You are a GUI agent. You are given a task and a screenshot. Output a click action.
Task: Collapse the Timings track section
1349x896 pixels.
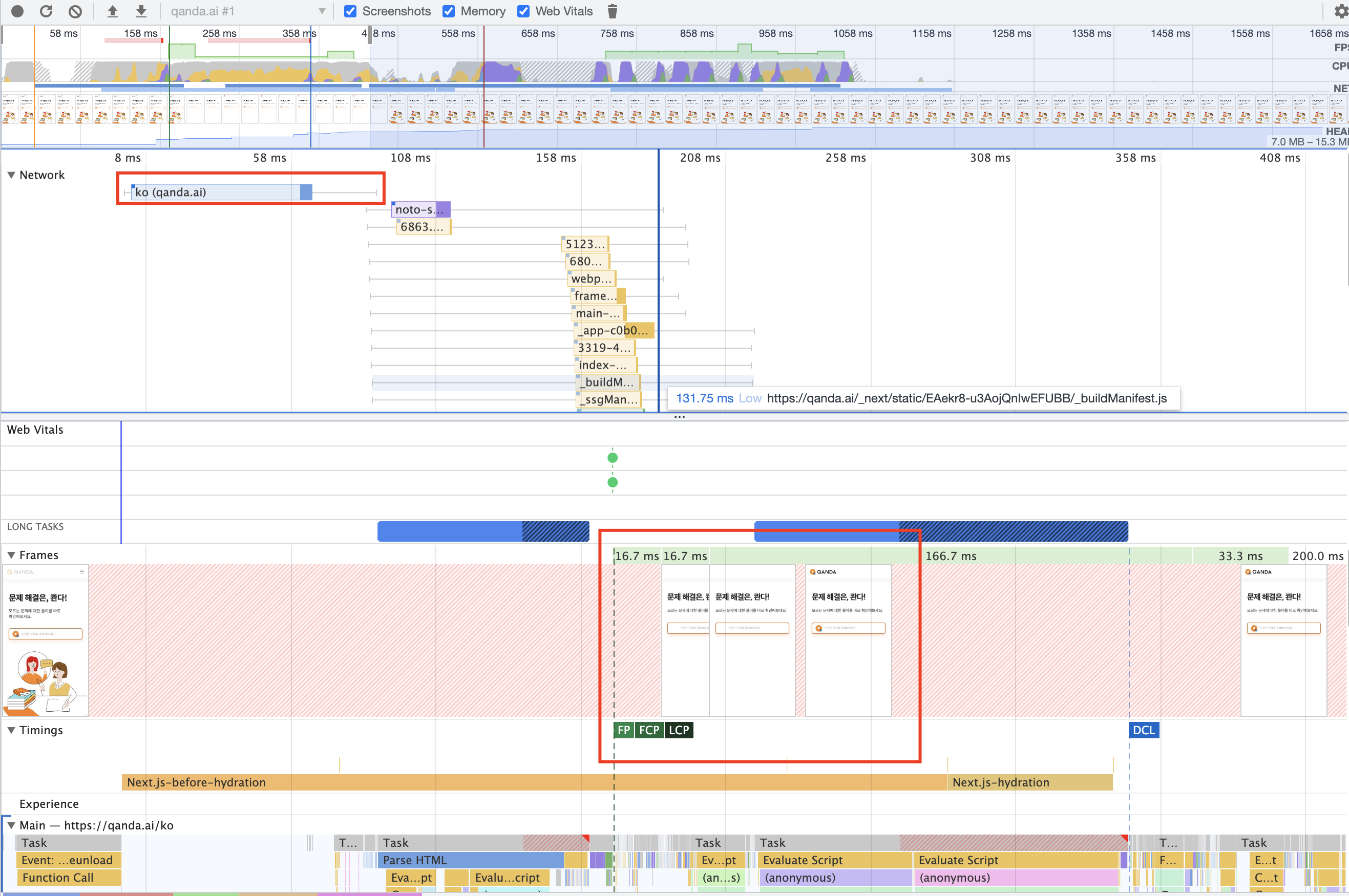(x=11, y=730)
